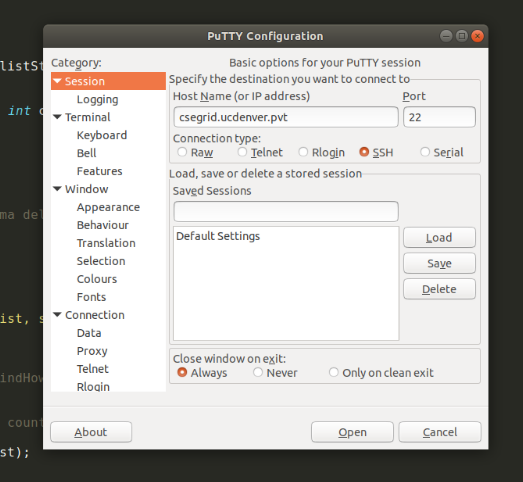Open Fonts settings

click(91, 297)
